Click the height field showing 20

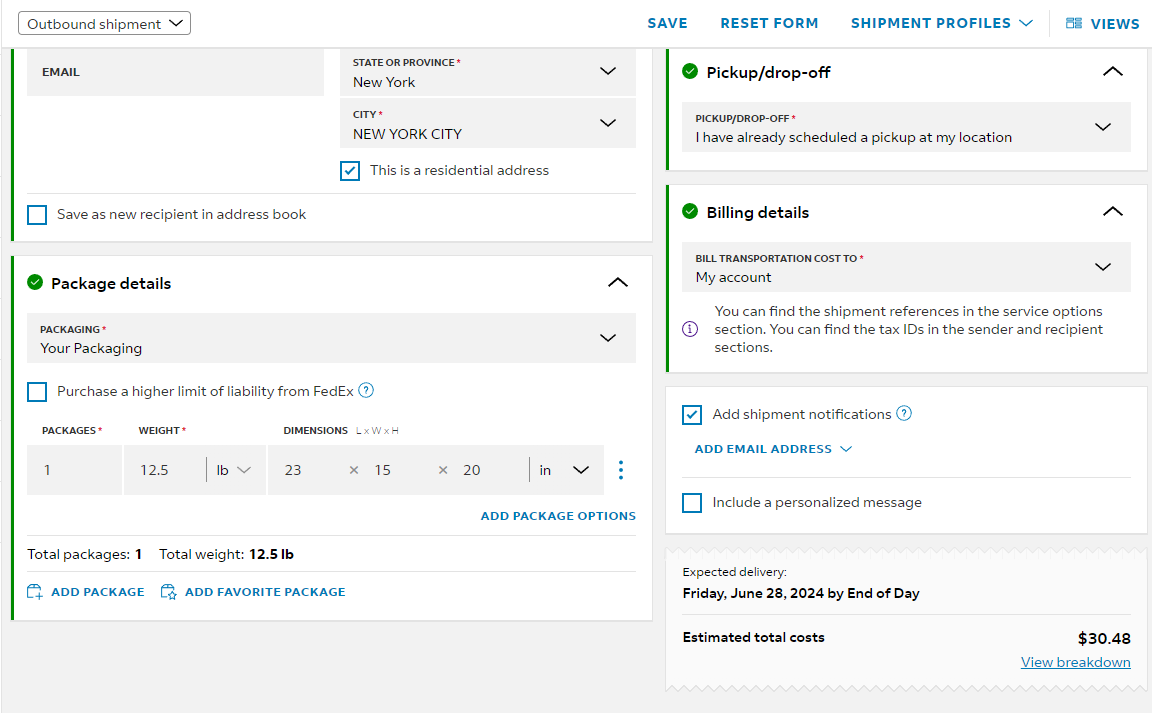tap(489, 470)
